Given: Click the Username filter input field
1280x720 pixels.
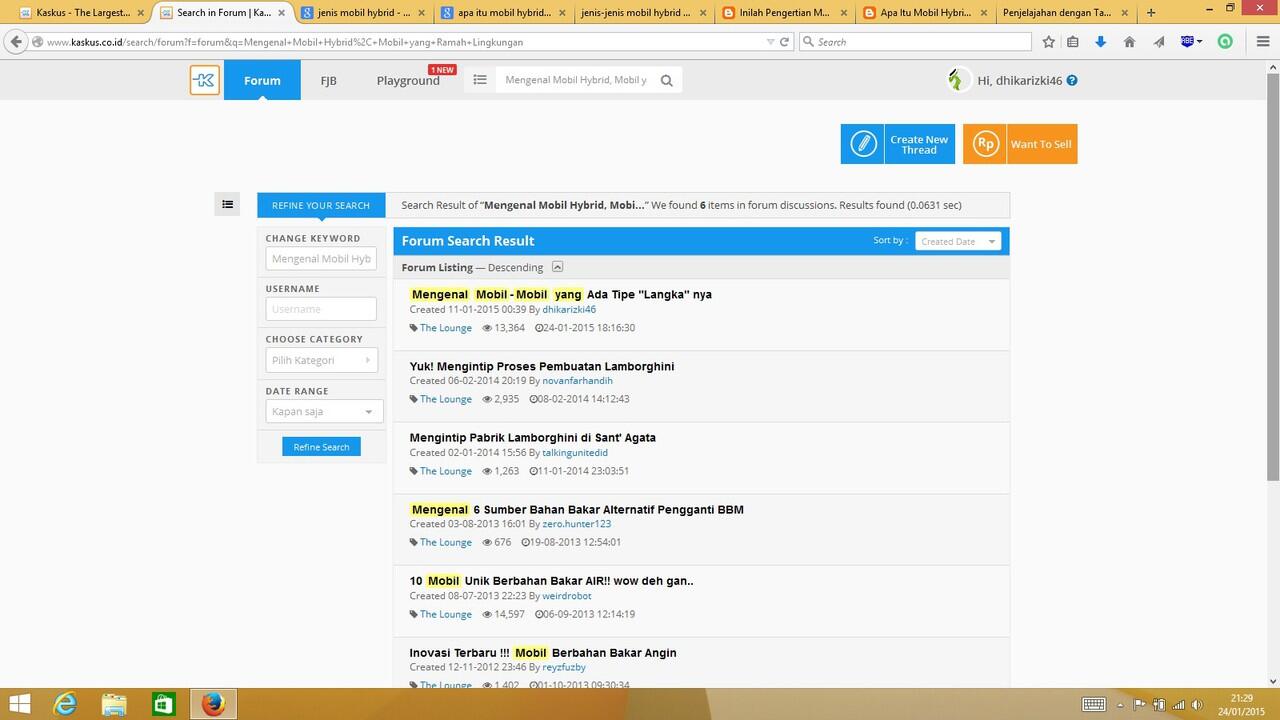Looking at the screenshot, I should pyautogui.click(x=321, y=309).
